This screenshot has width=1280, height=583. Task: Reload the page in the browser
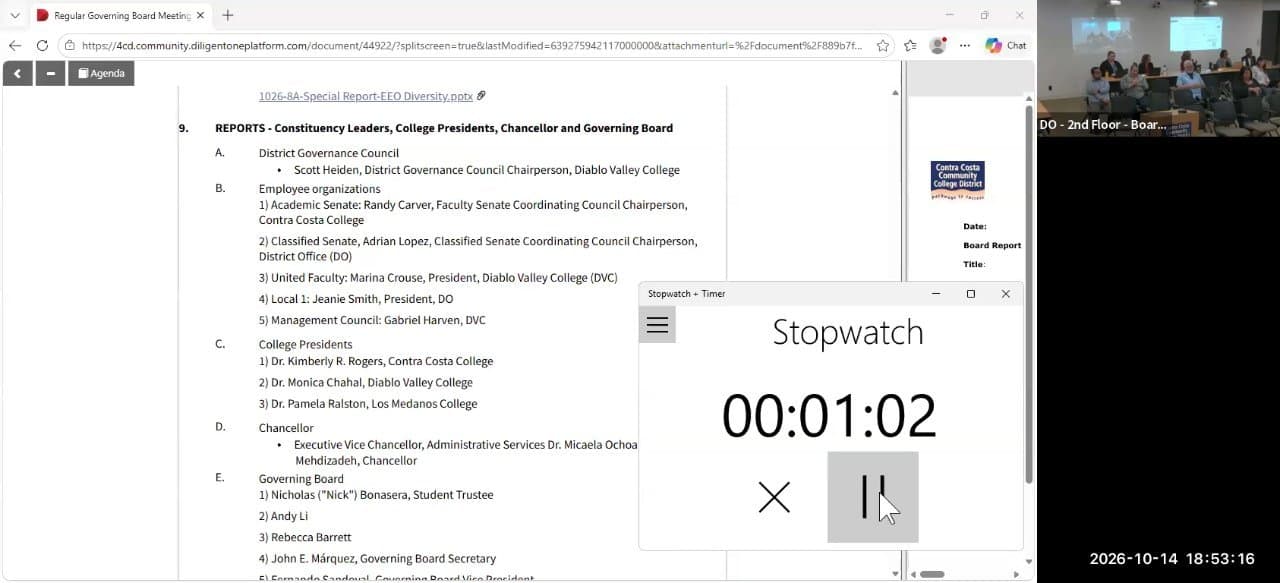pyautogui.click(x=42, y=45)
